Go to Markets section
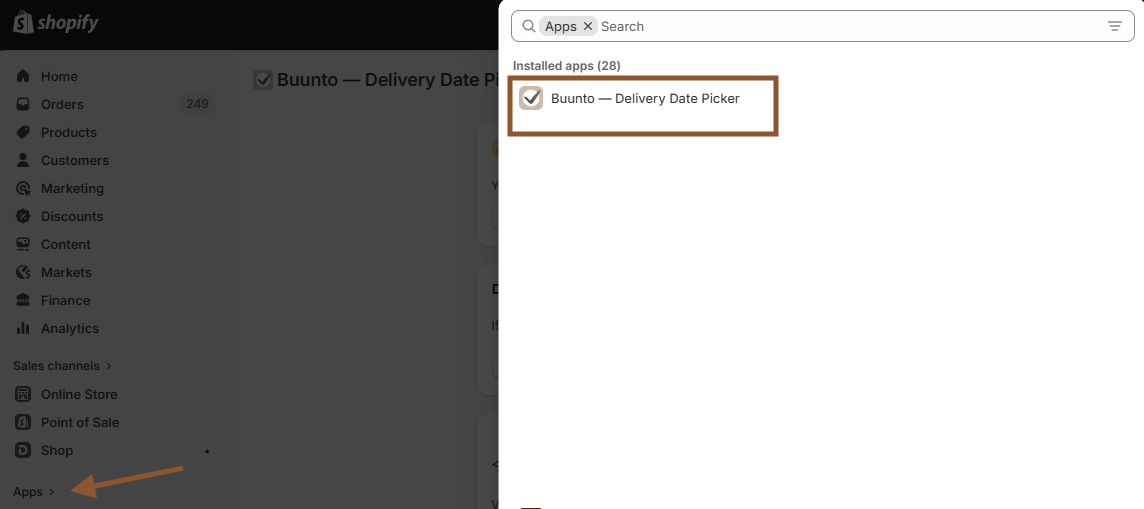Image resolution: width=1144 pixels, height=509 pixels. point(66,273)
